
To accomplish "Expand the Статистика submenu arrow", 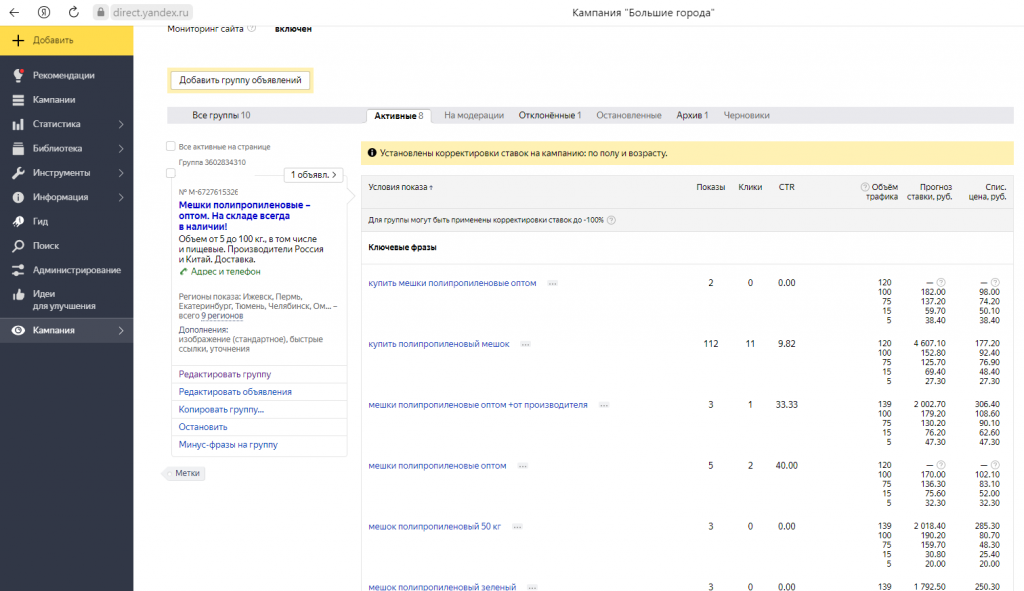I will pos(121,124).
